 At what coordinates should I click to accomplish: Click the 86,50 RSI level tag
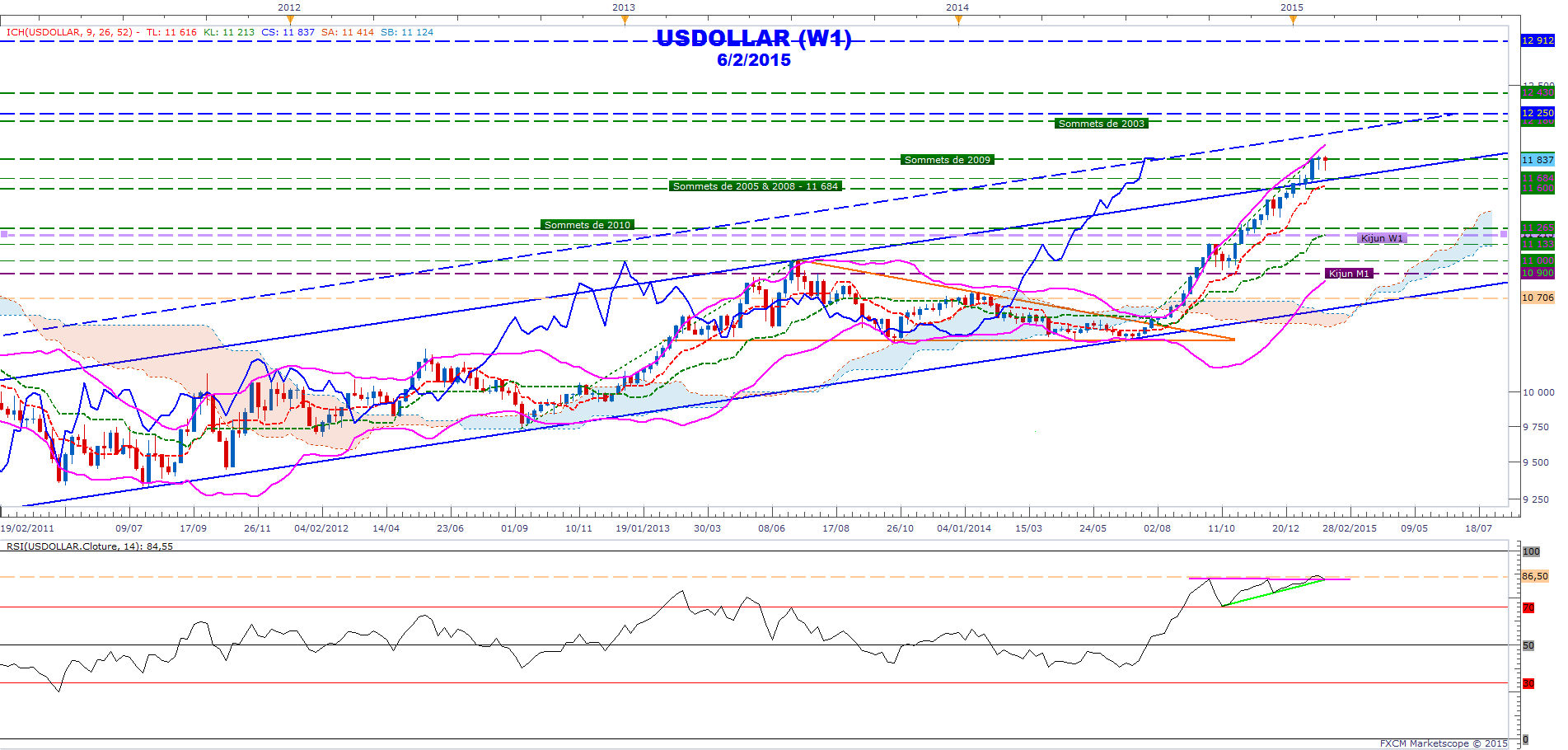coord(1534,576)
